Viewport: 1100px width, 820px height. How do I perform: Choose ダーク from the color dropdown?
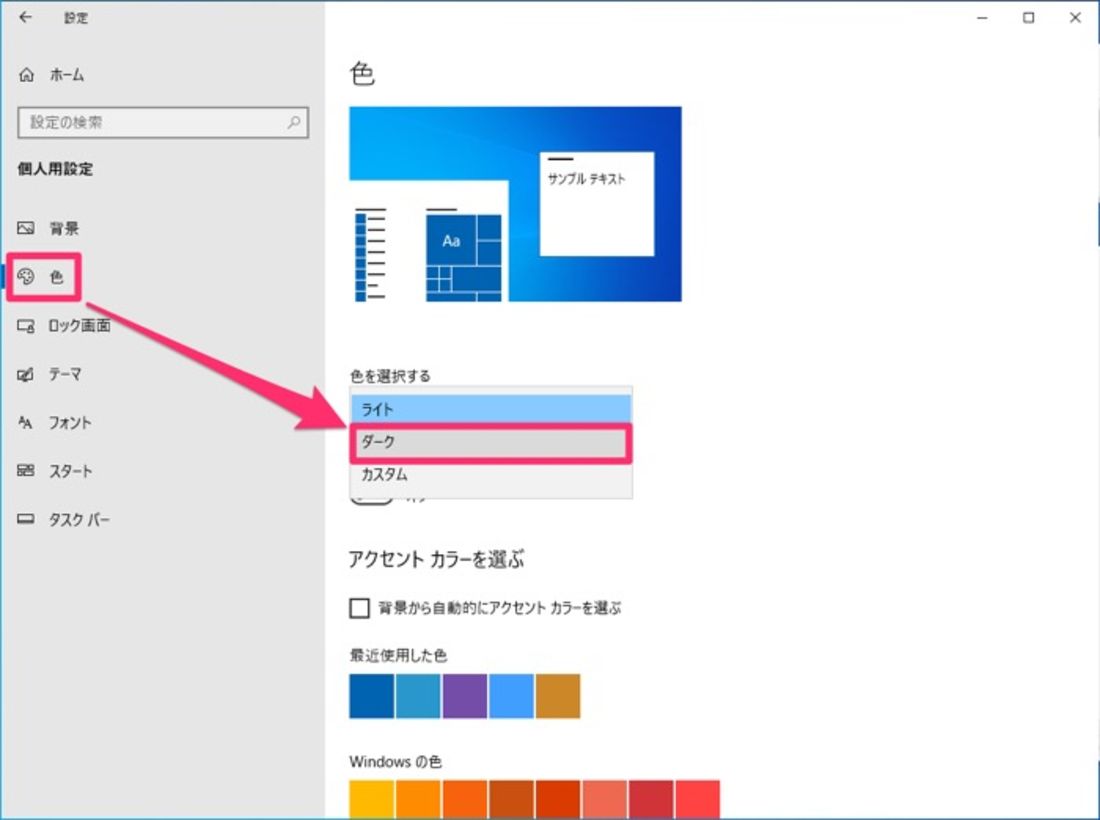(491, 442)
